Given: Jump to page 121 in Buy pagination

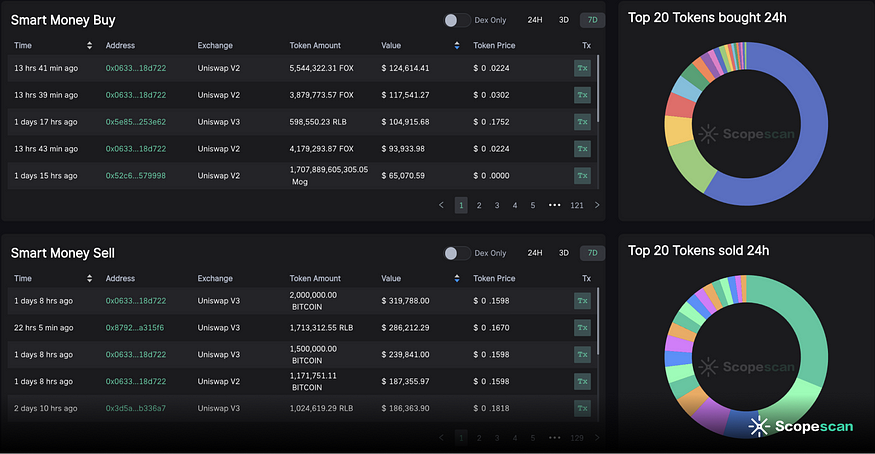Looking at the screenshot, I should click(x=577, y=205).
